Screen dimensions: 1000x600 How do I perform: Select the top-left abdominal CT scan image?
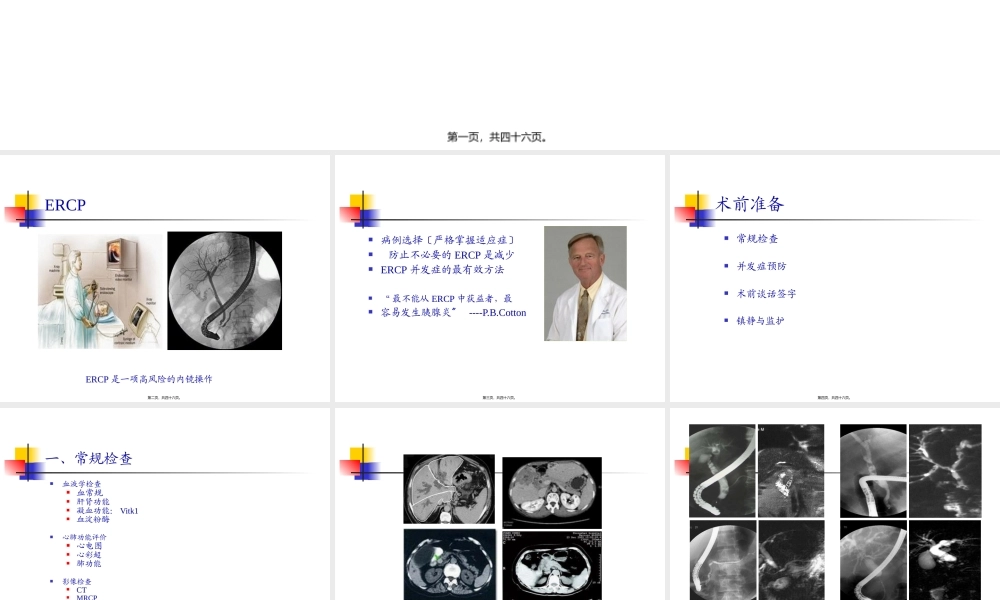(449, 491)
